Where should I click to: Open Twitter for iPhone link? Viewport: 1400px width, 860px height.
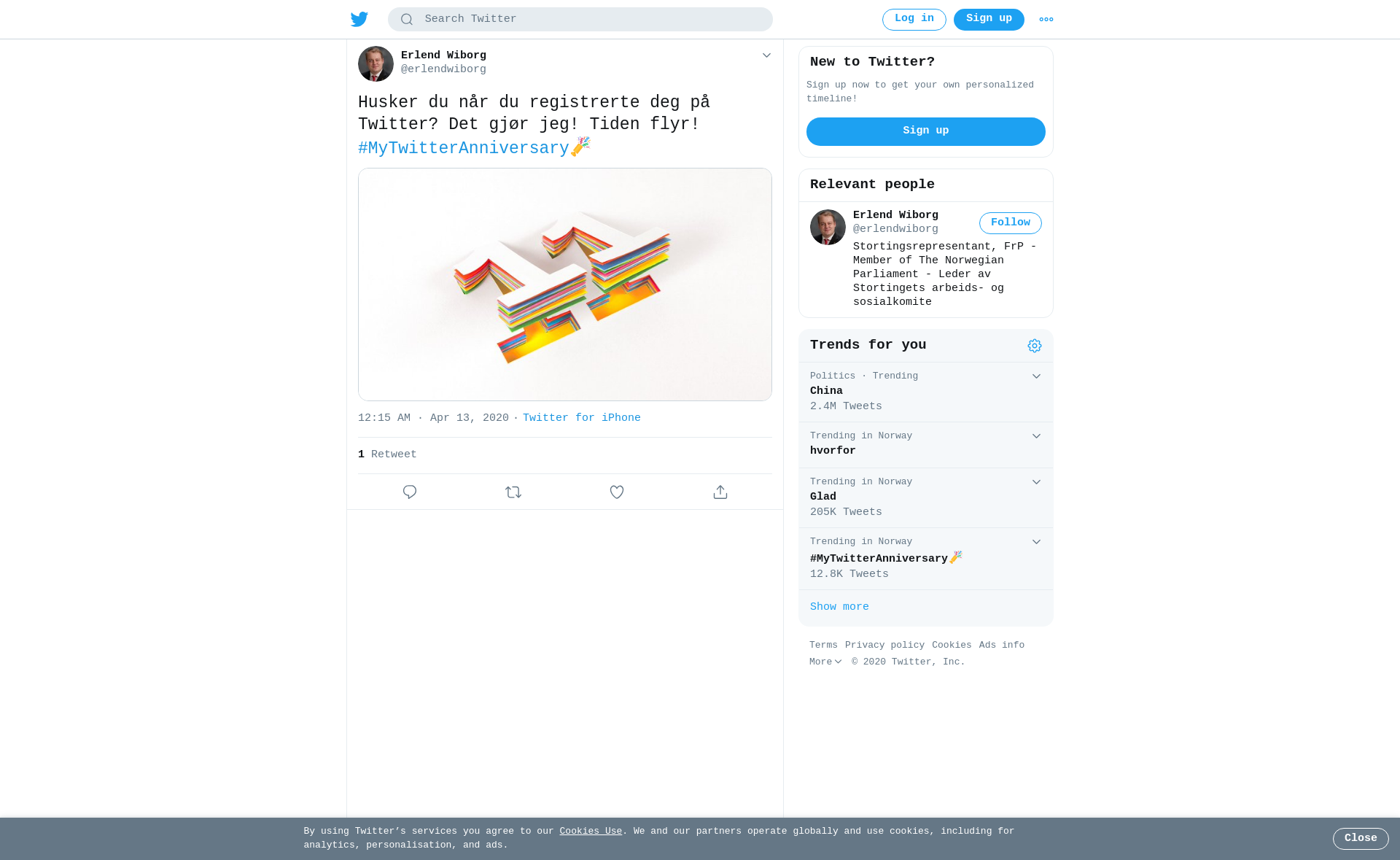point(582,418)
